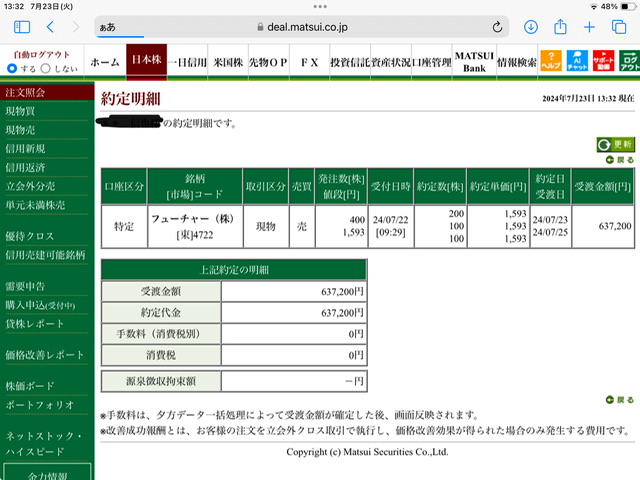The image size is (640, 480).
Task: Open the red サポート動画 icon
Action: coord(603,61)
